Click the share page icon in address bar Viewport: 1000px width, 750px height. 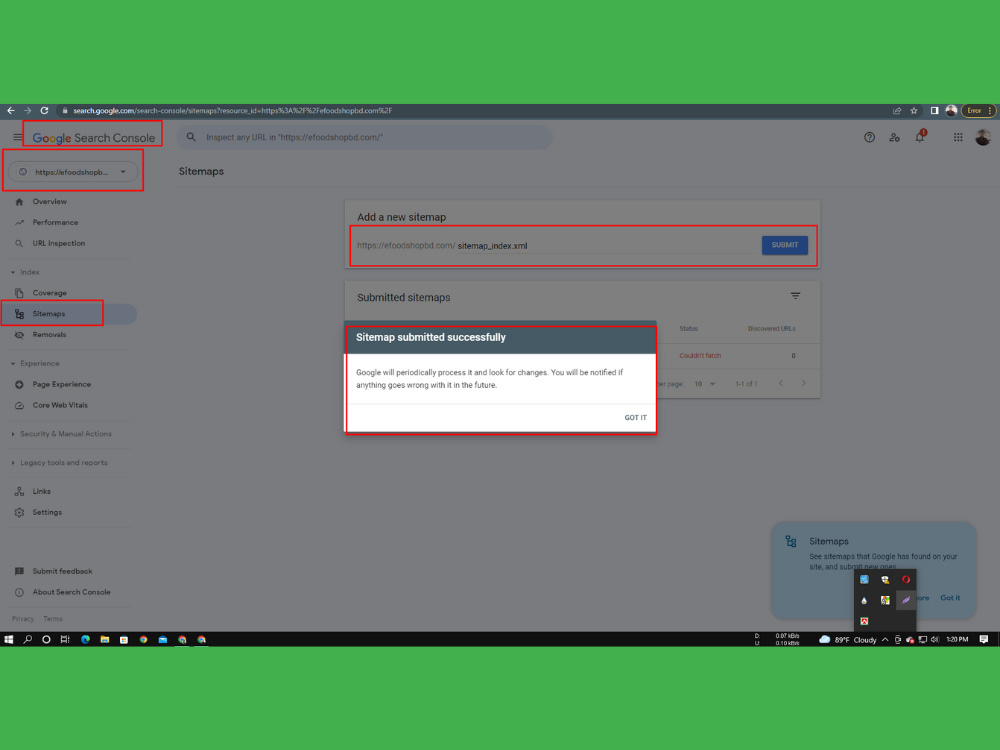click(x=897, y=110)
